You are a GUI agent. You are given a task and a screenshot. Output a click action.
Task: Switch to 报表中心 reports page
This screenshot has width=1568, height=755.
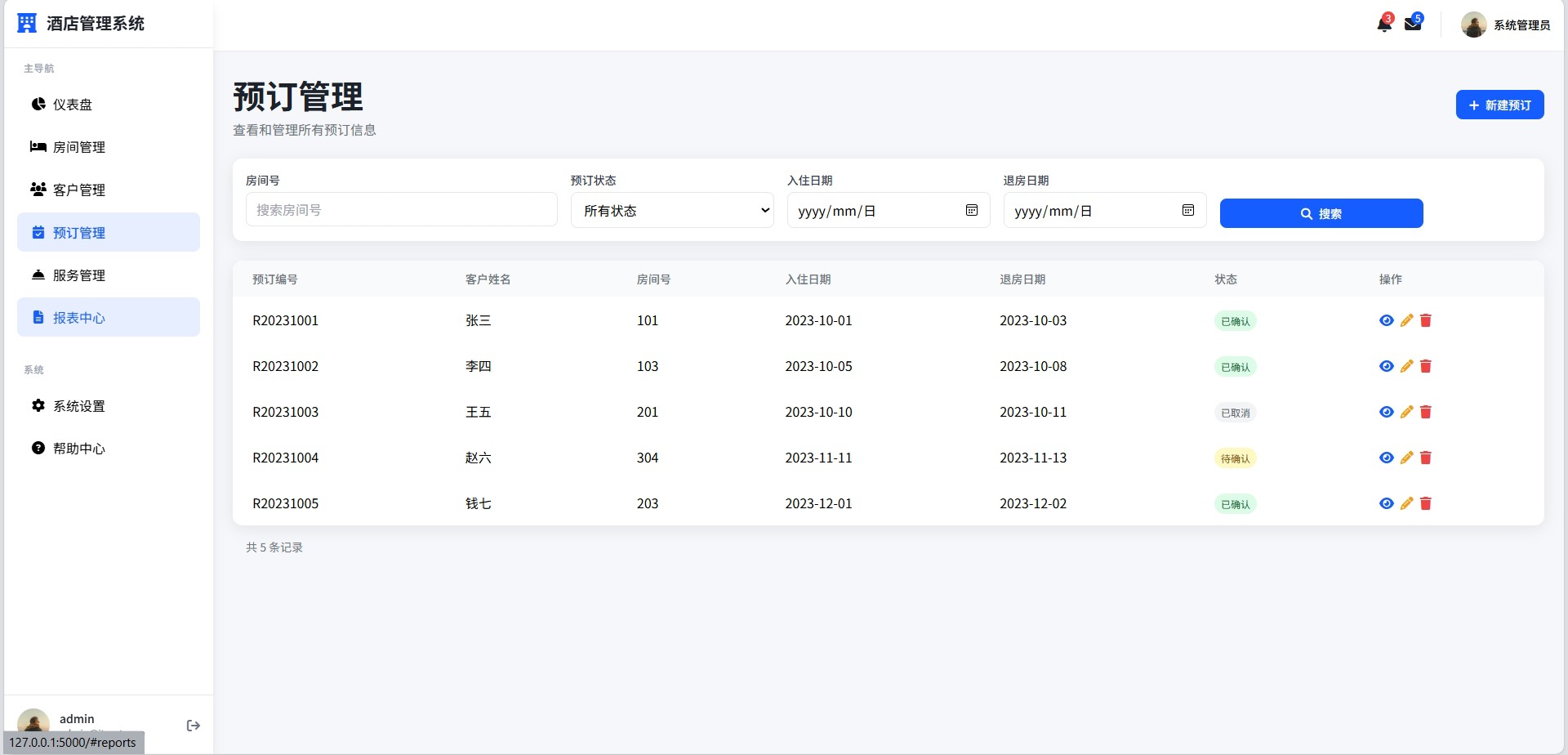pyautogui.click(x=109, y=317)
